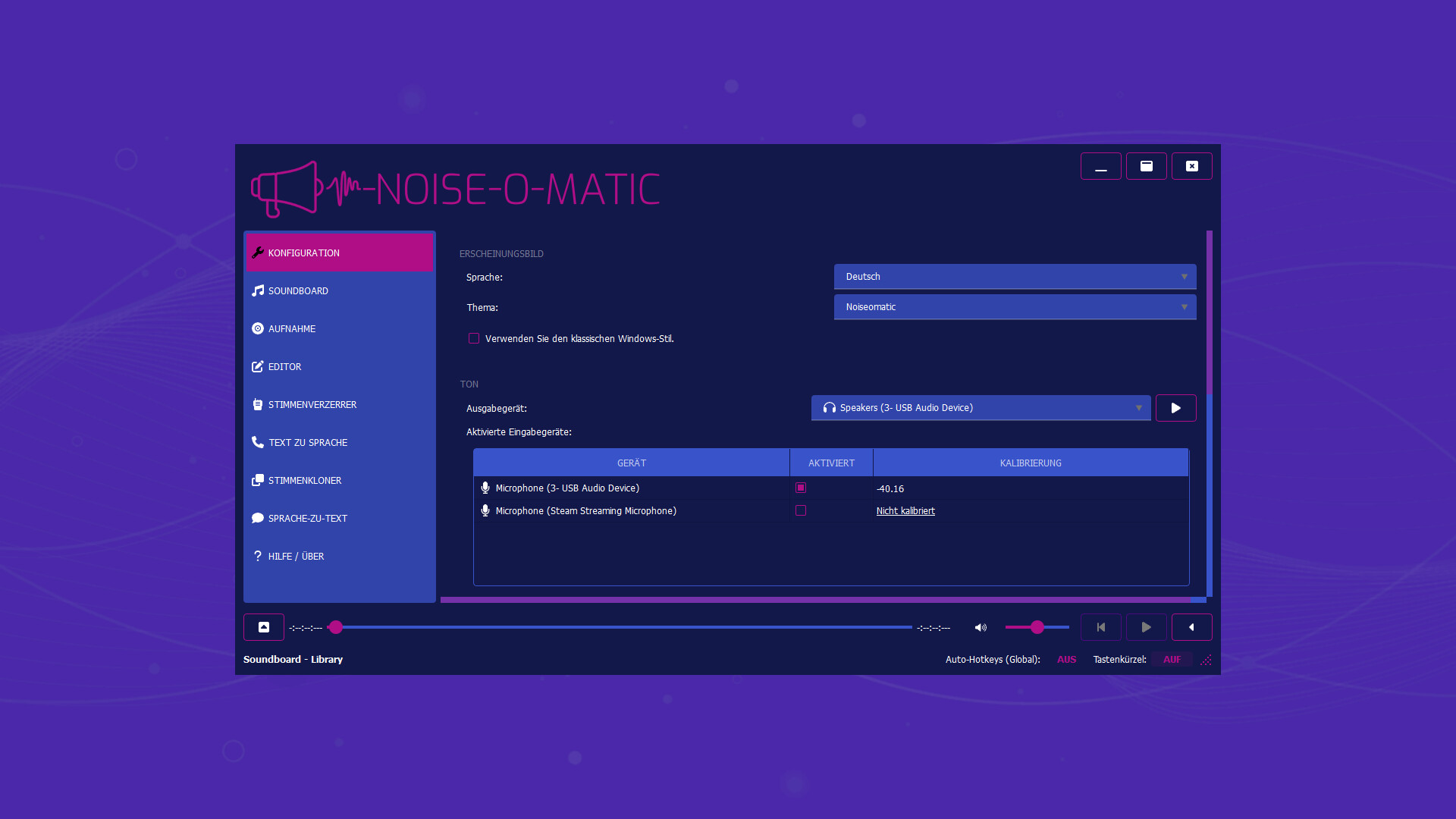1456x819 pixels.
Task: Click microphone icon of USB Audio Device
Action: [485, 488]
